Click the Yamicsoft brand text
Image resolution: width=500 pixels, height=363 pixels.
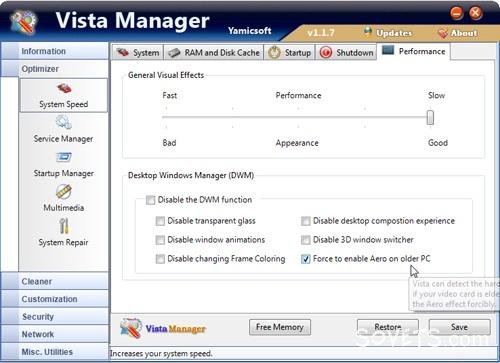point(250,31)
